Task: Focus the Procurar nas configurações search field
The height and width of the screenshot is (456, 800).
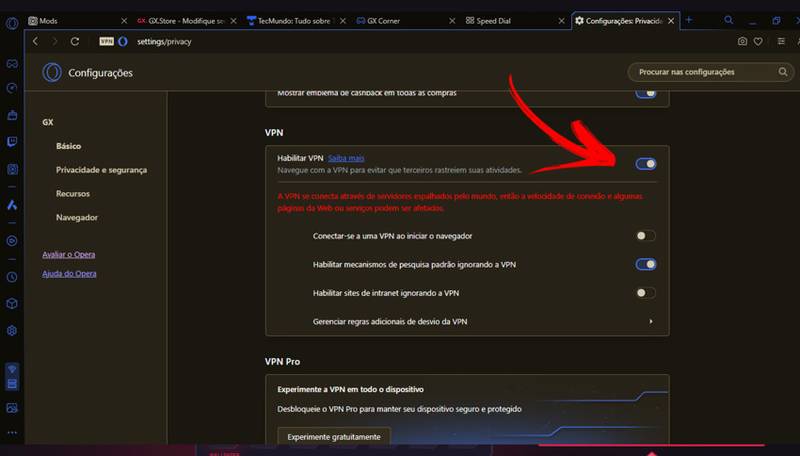Action: coord(711,72)
